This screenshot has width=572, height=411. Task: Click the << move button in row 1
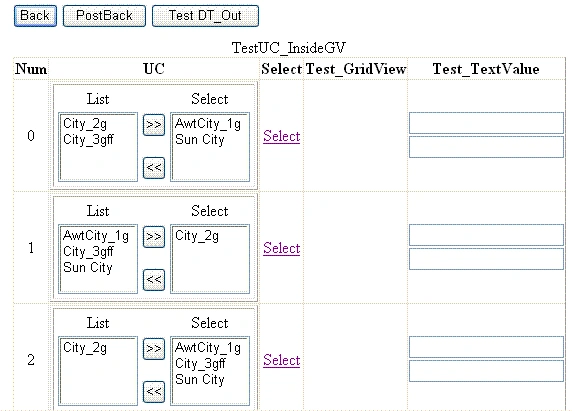[x=154, y=280]
